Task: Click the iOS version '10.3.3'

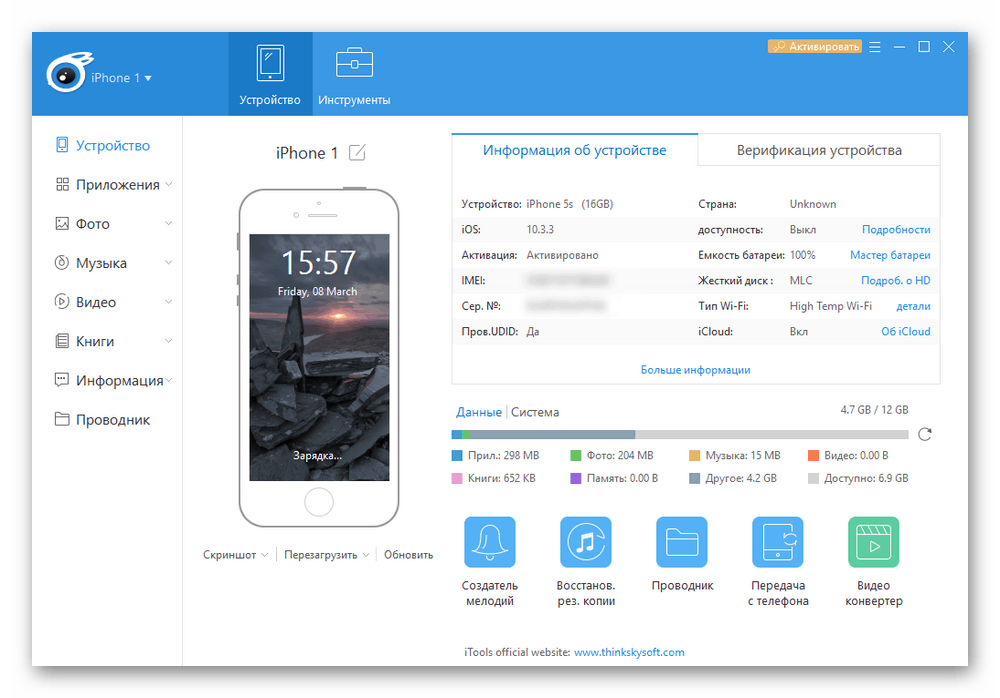Action: 540,230
